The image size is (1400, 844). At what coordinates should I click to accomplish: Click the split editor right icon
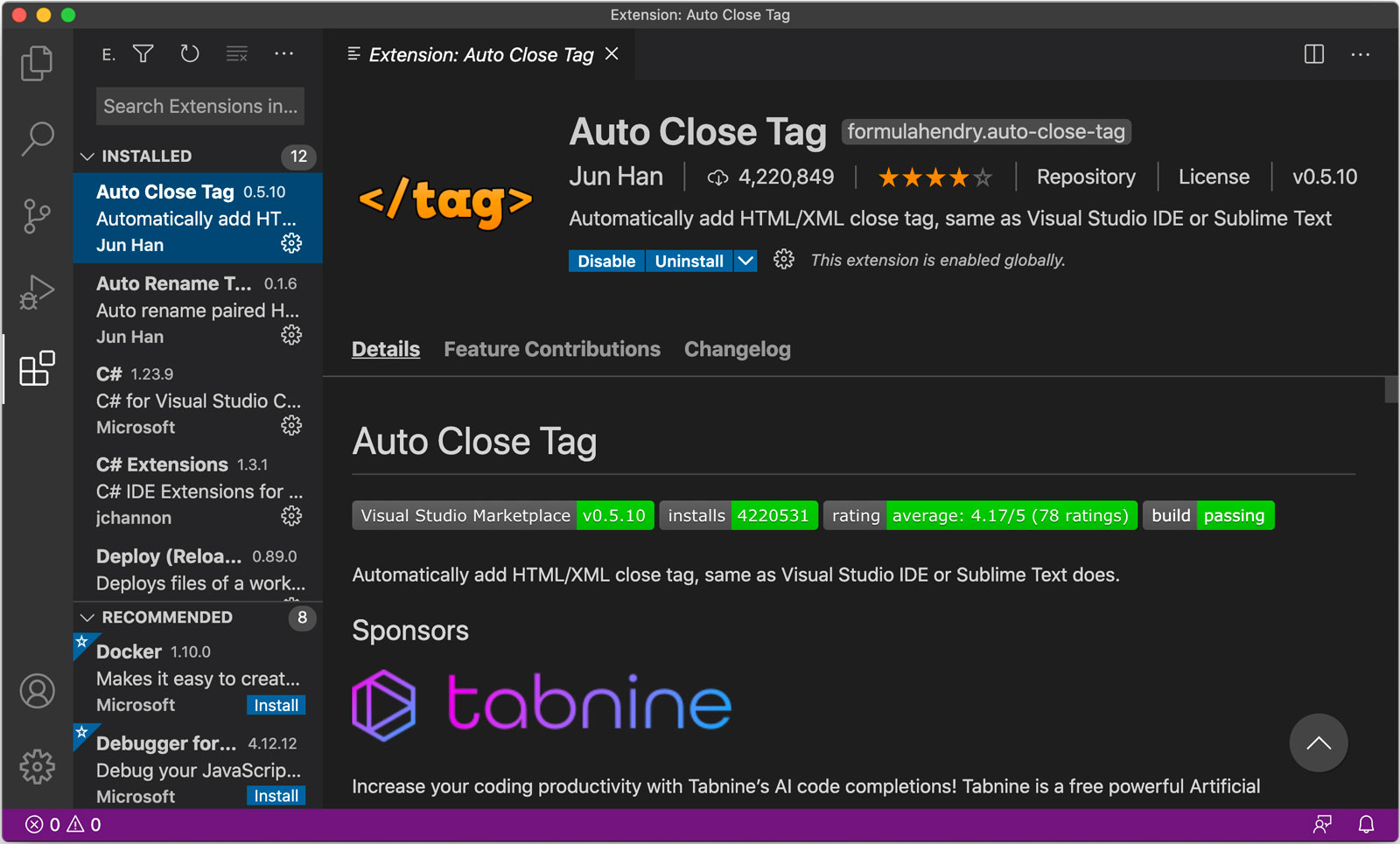click(1313, 54)
